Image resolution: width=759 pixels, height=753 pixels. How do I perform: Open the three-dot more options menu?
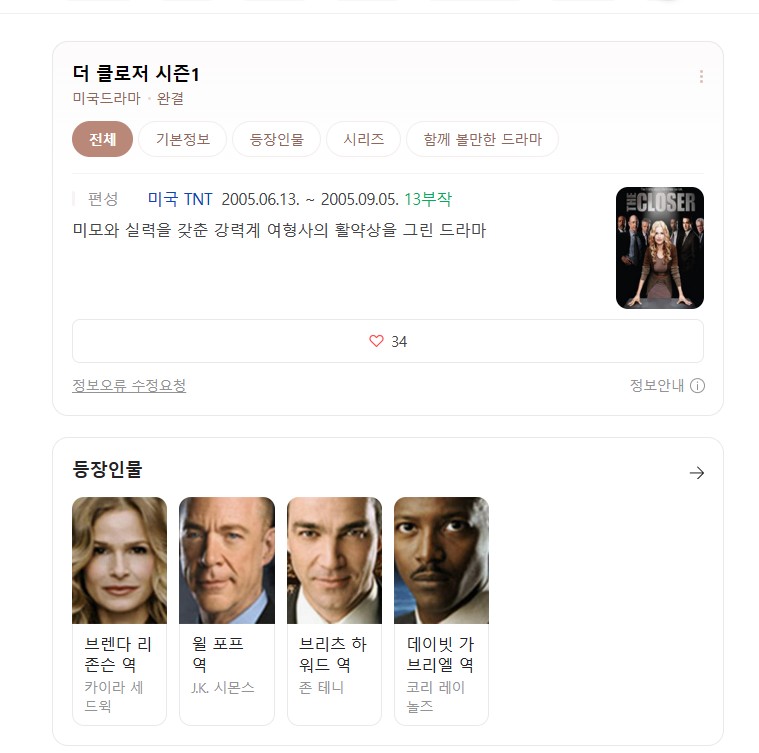tap(701, 76)
